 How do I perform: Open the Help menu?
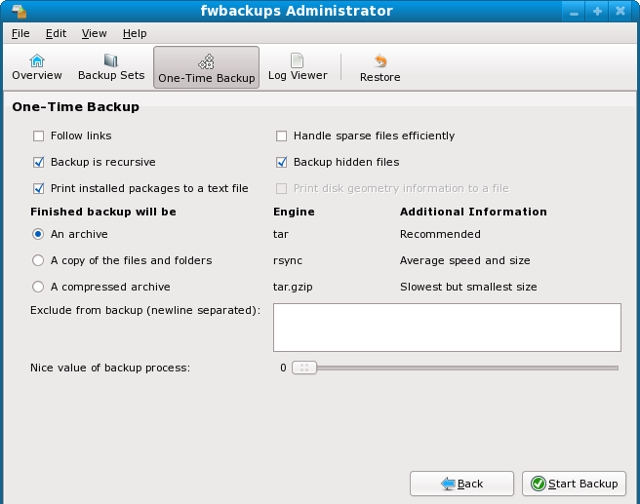click(135, 33)
